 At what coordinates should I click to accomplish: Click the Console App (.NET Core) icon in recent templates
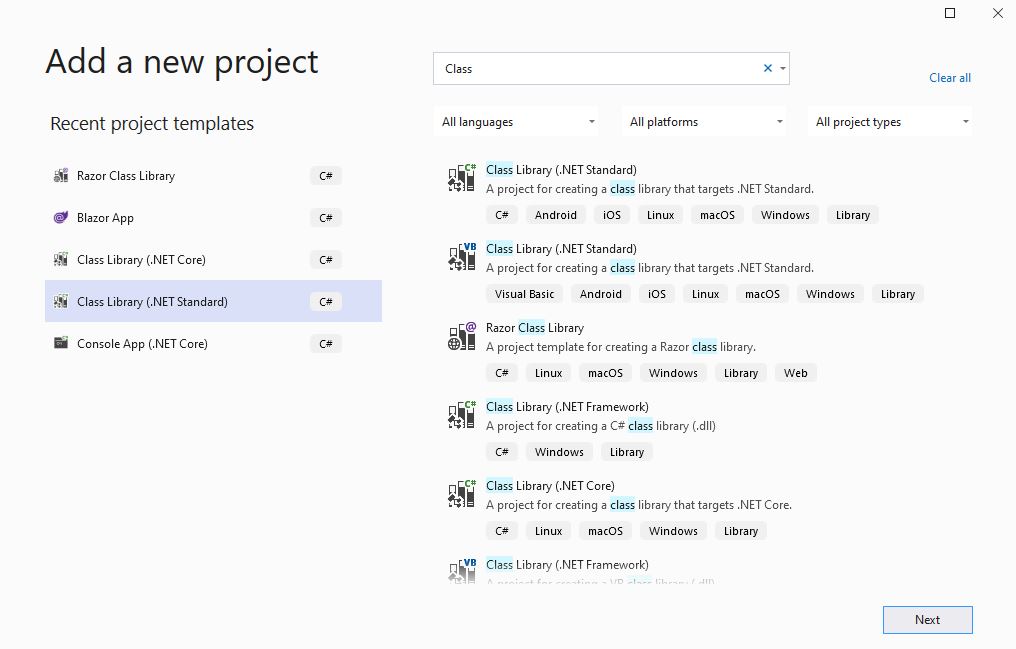[61, 343]
